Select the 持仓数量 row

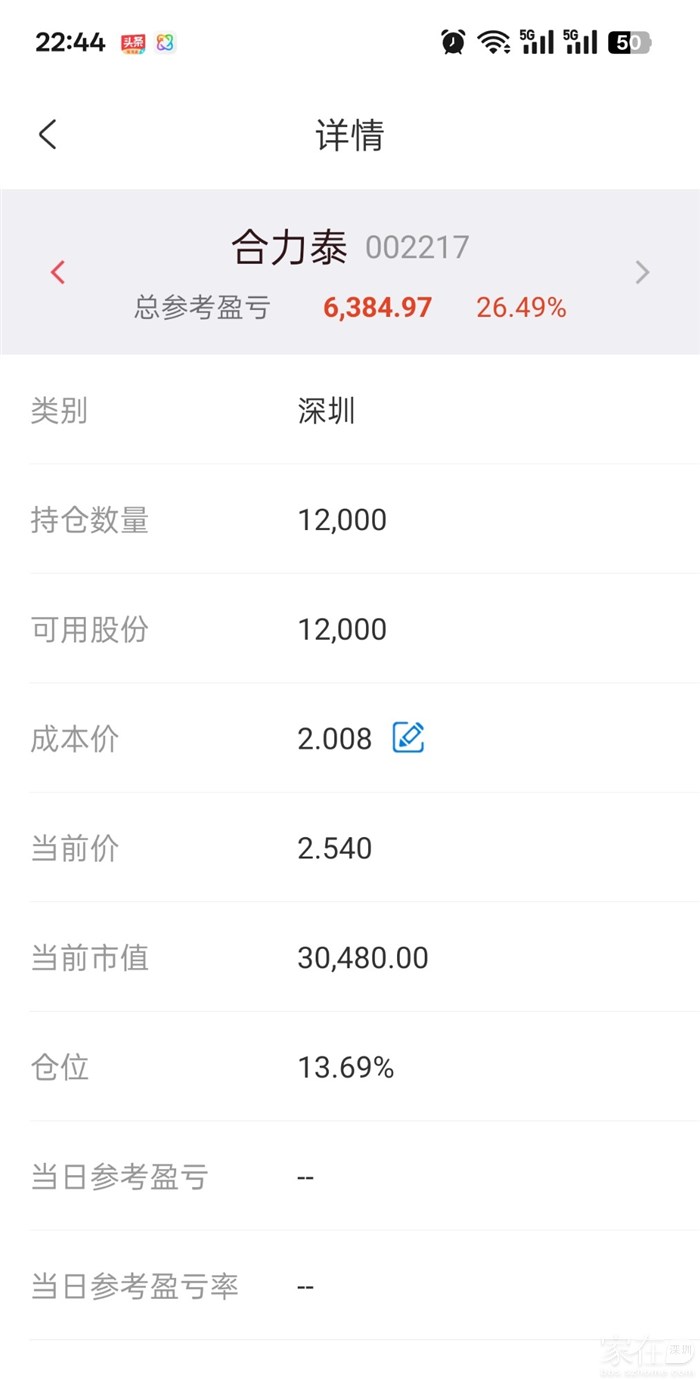[350, 520]
